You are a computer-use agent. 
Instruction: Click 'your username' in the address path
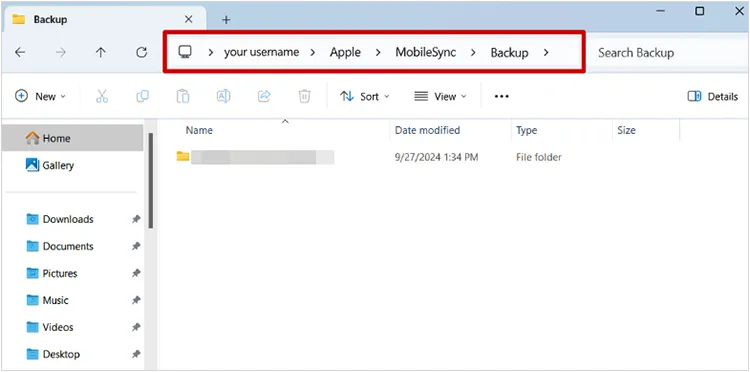point(261,52)
